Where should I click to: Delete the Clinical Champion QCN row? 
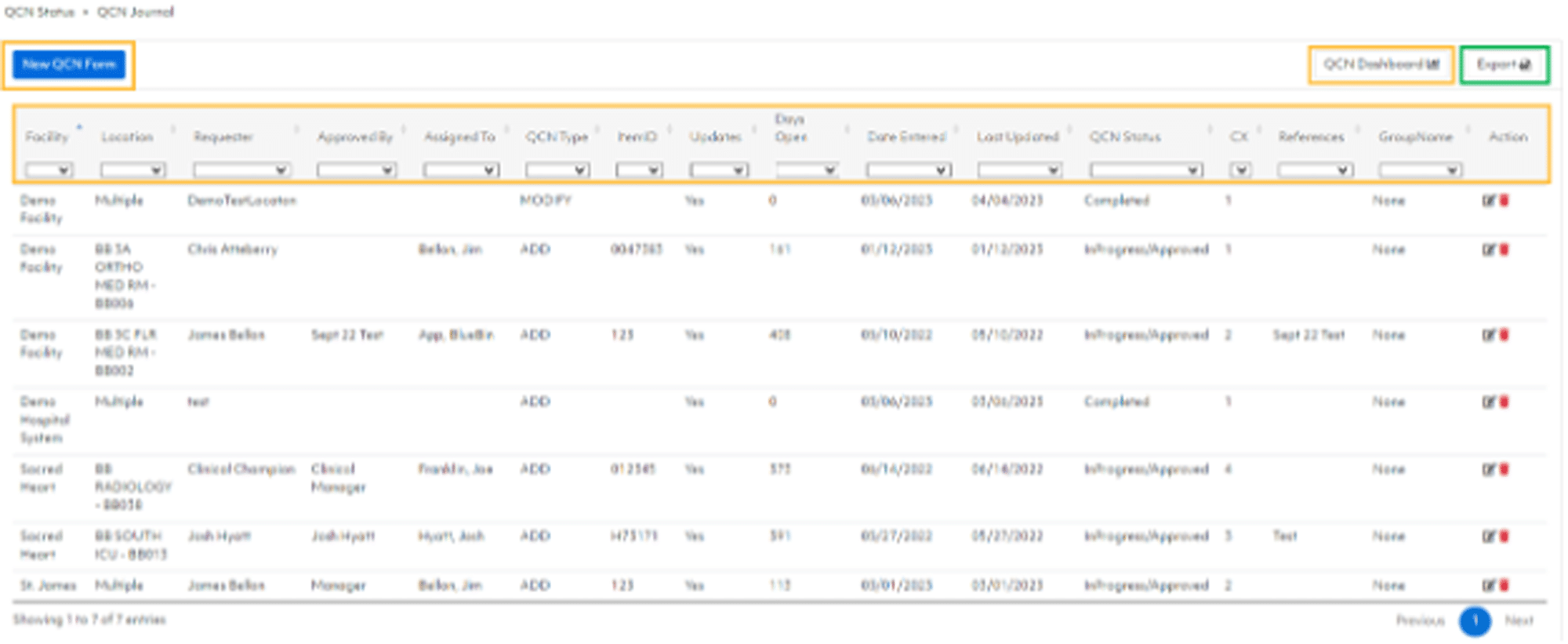[x=1504, y=469]
